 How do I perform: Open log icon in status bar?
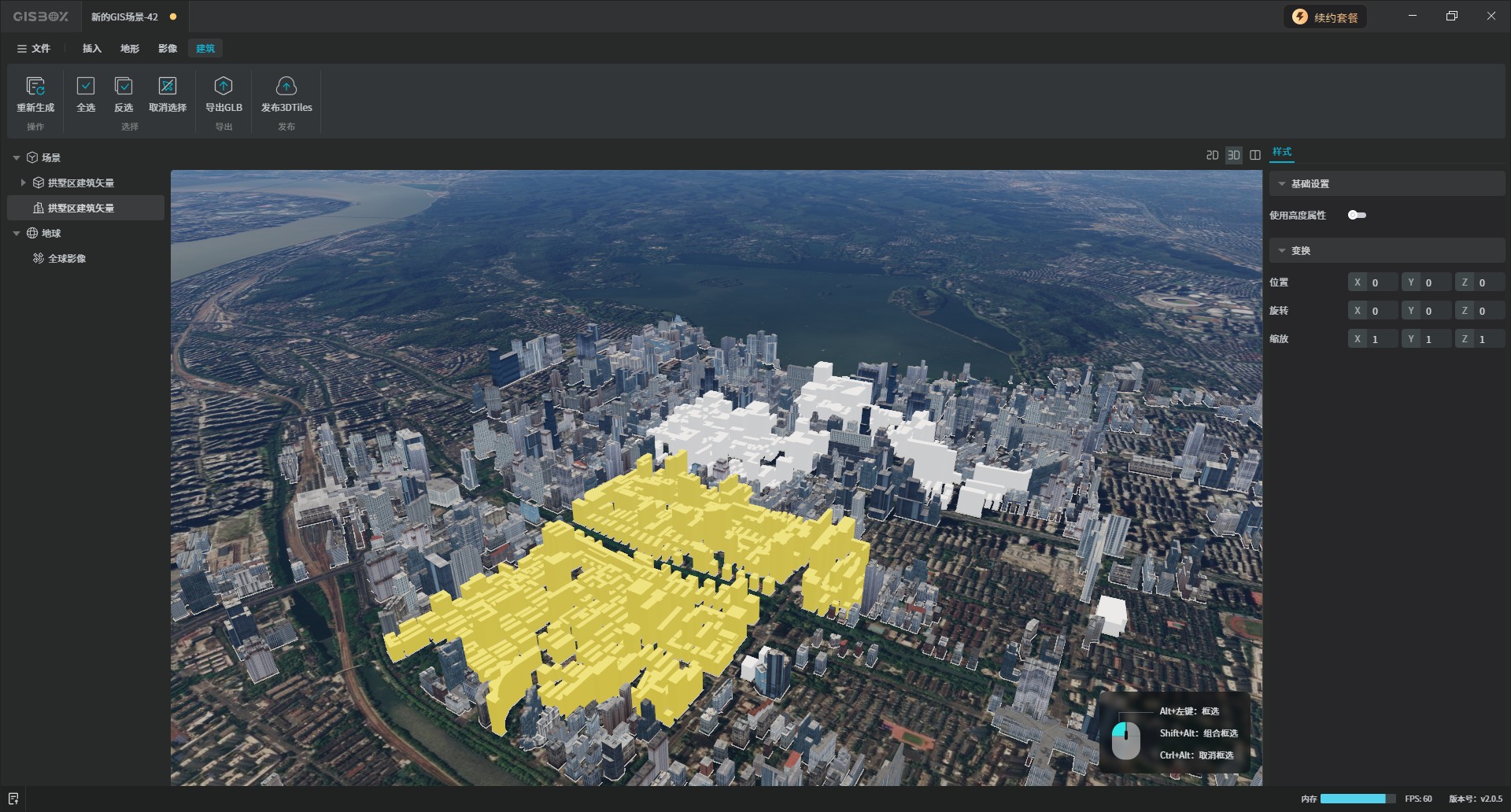13,799
